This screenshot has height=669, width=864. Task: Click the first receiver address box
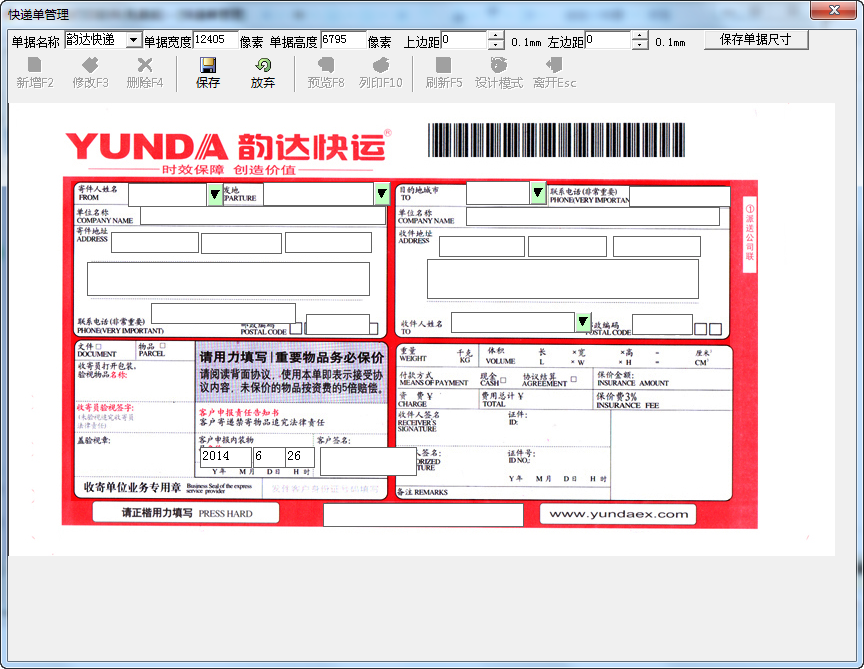(x=482, y=246)
